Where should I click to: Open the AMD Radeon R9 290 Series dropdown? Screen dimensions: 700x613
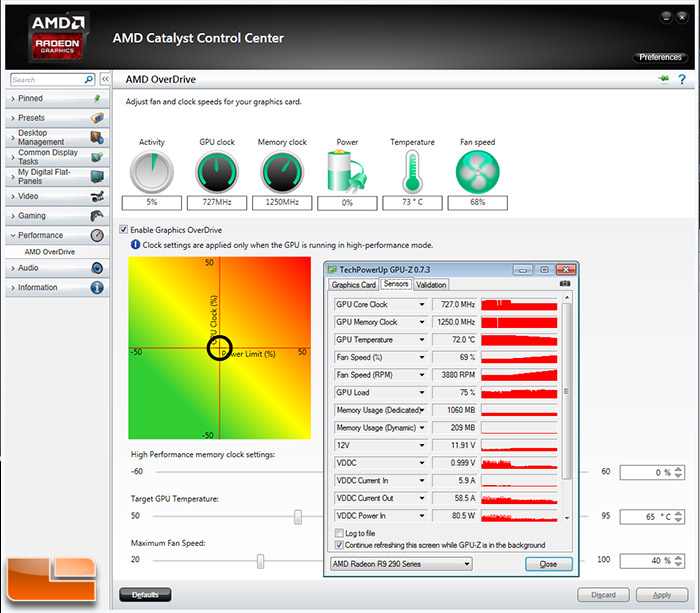tap(401, 564)
